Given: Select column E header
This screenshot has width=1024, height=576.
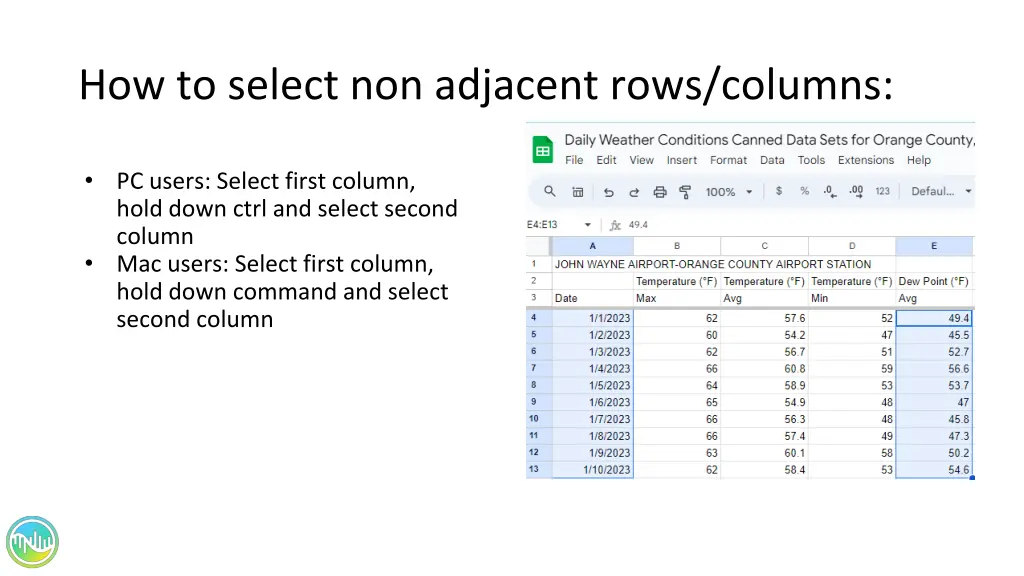Looking at the screenshot, I should click(934, 246).
